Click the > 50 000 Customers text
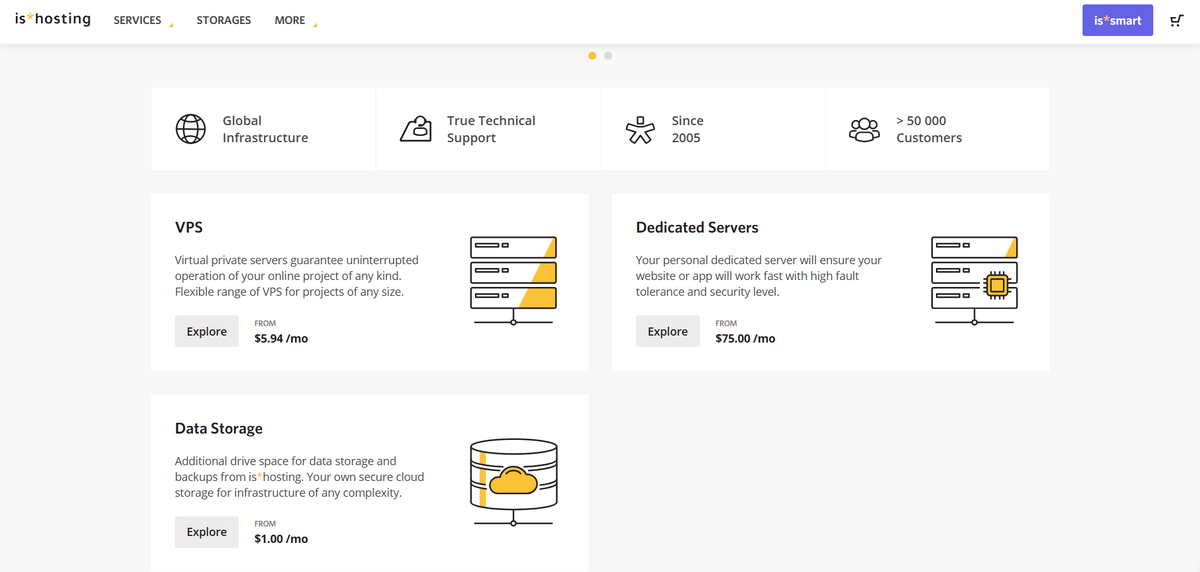The image size is (1200, 572). (x=929, y=129)
